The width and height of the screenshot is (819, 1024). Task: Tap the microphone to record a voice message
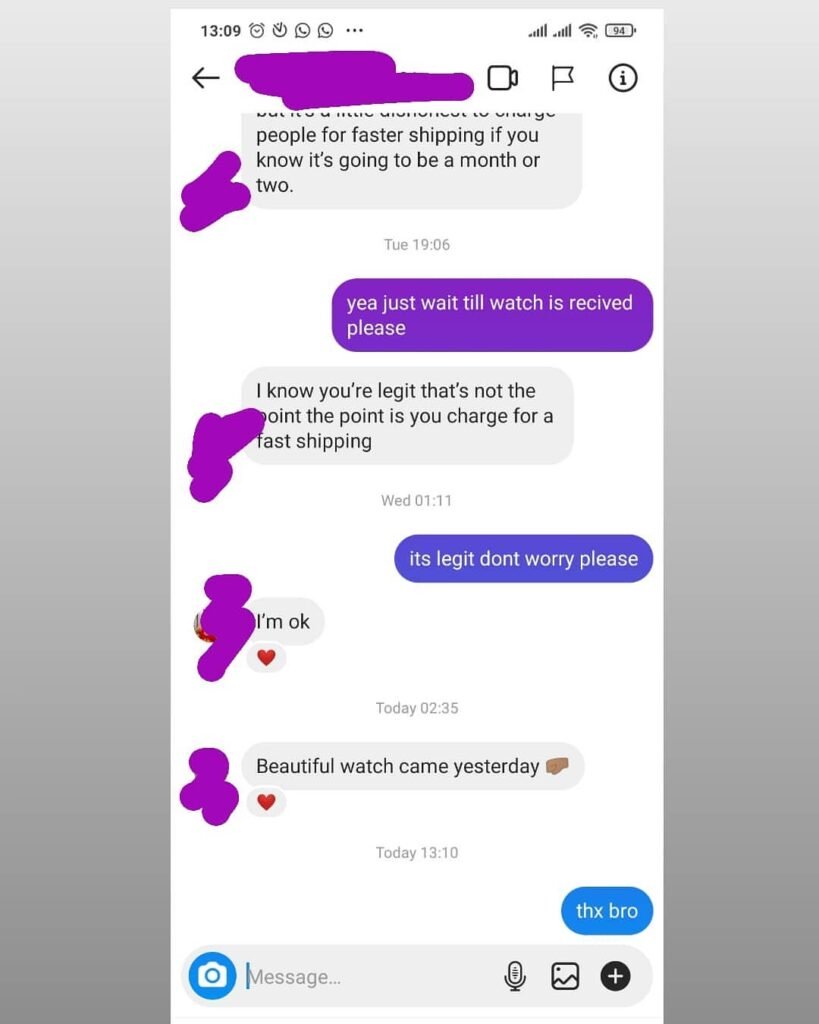point(515,976)
